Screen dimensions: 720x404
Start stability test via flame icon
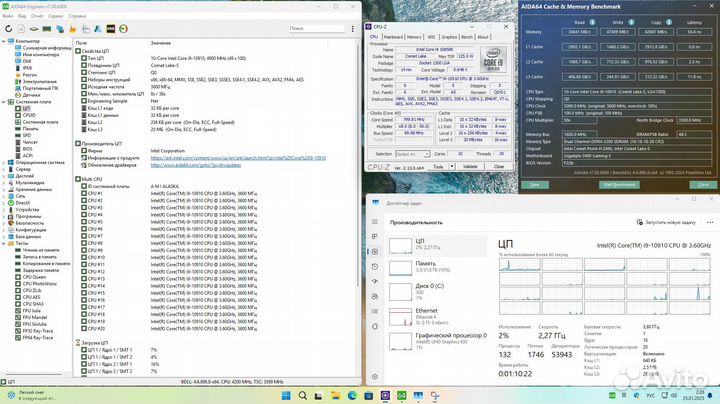72,29
